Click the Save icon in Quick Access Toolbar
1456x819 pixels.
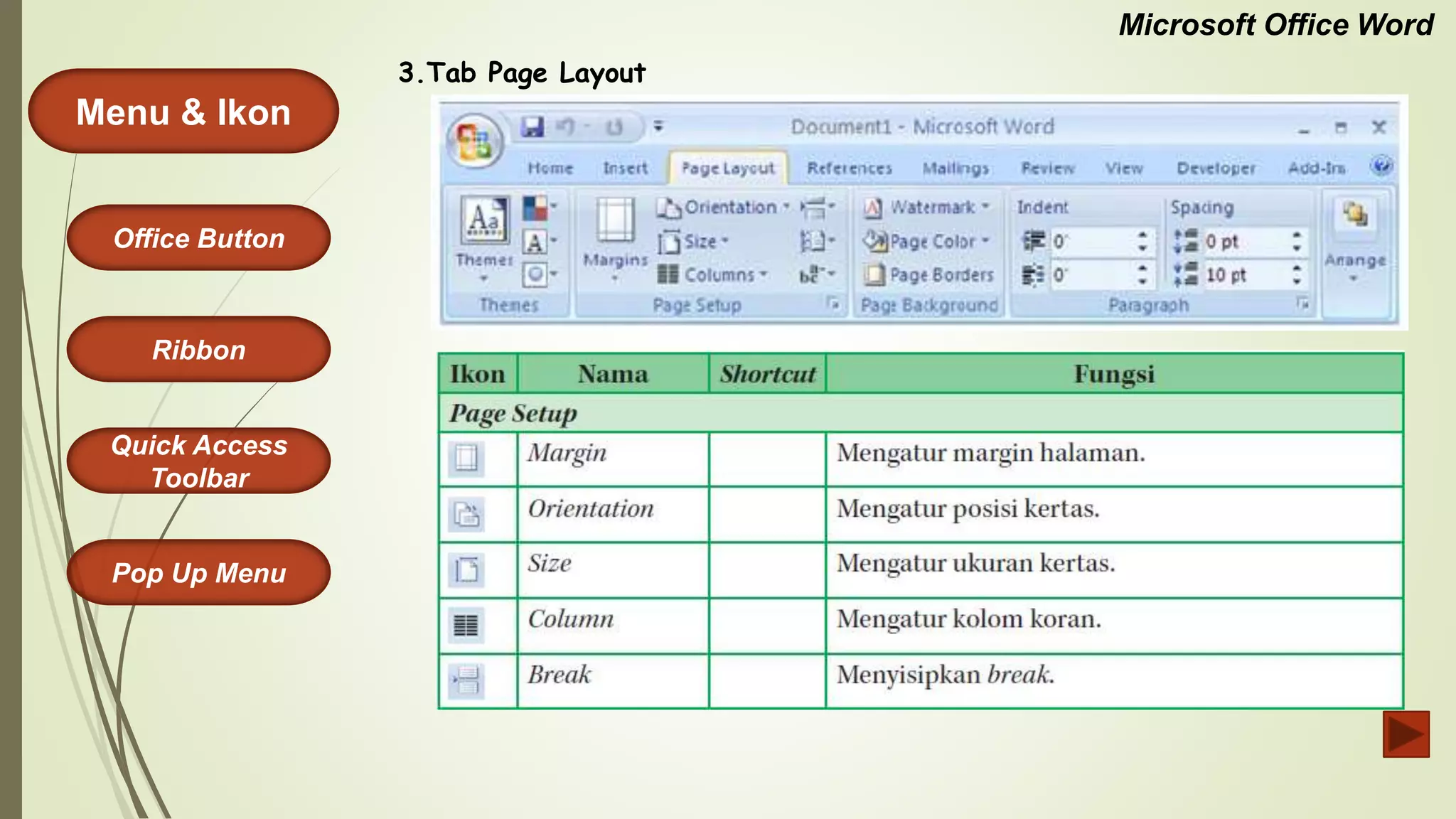tap(532, 127)
